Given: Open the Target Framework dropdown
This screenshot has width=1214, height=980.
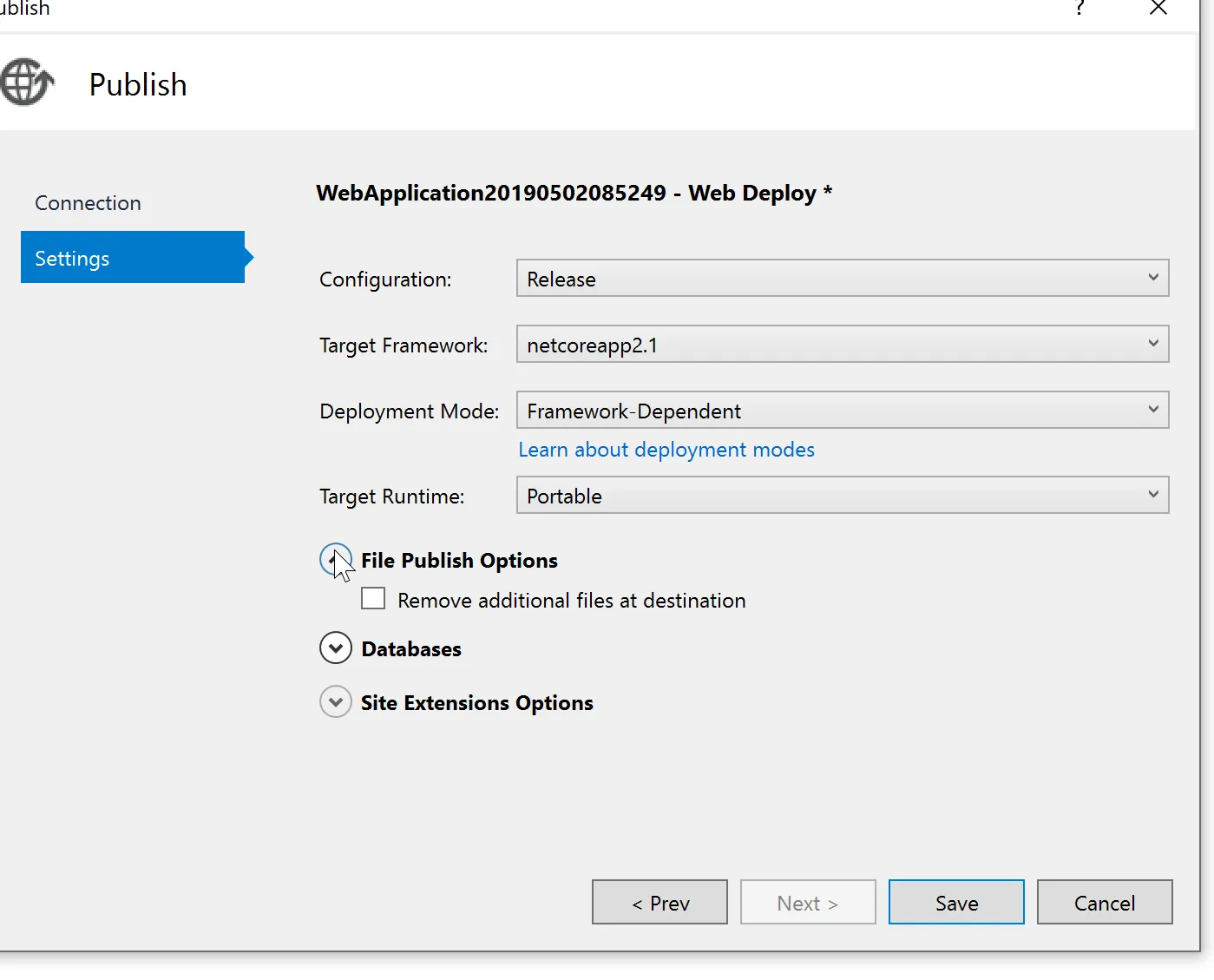Looking at the screenshot, I should pyautogui.click(x=842, y=345).
